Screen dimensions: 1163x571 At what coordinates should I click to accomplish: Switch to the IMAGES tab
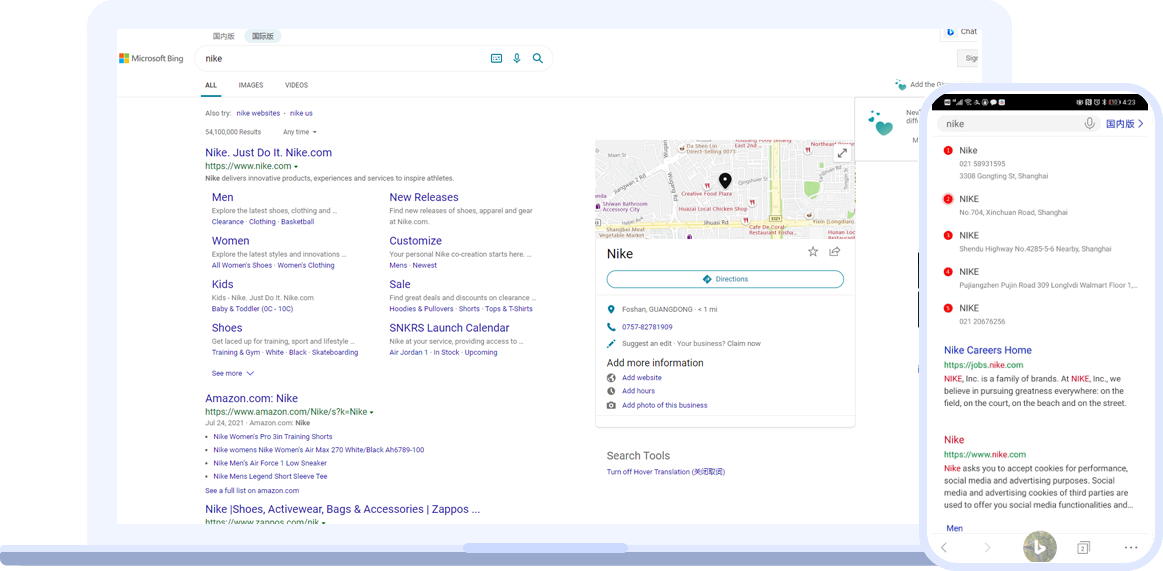coord(251,86)
